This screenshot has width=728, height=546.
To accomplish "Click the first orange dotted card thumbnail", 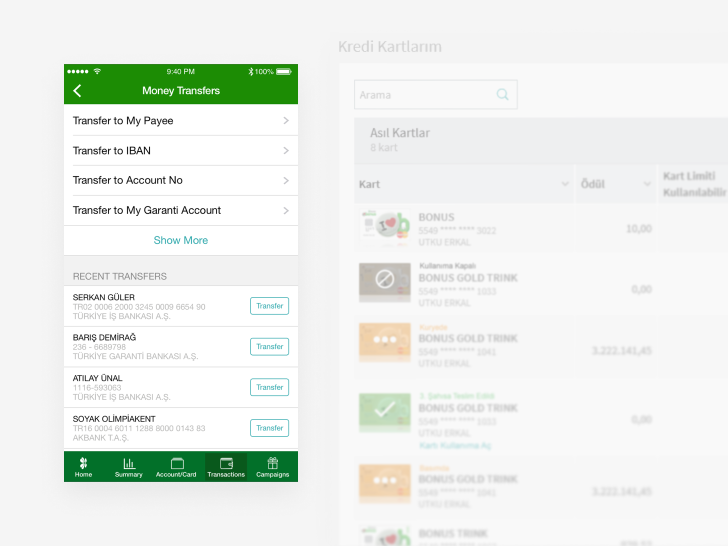I will [x=385, y=342].
